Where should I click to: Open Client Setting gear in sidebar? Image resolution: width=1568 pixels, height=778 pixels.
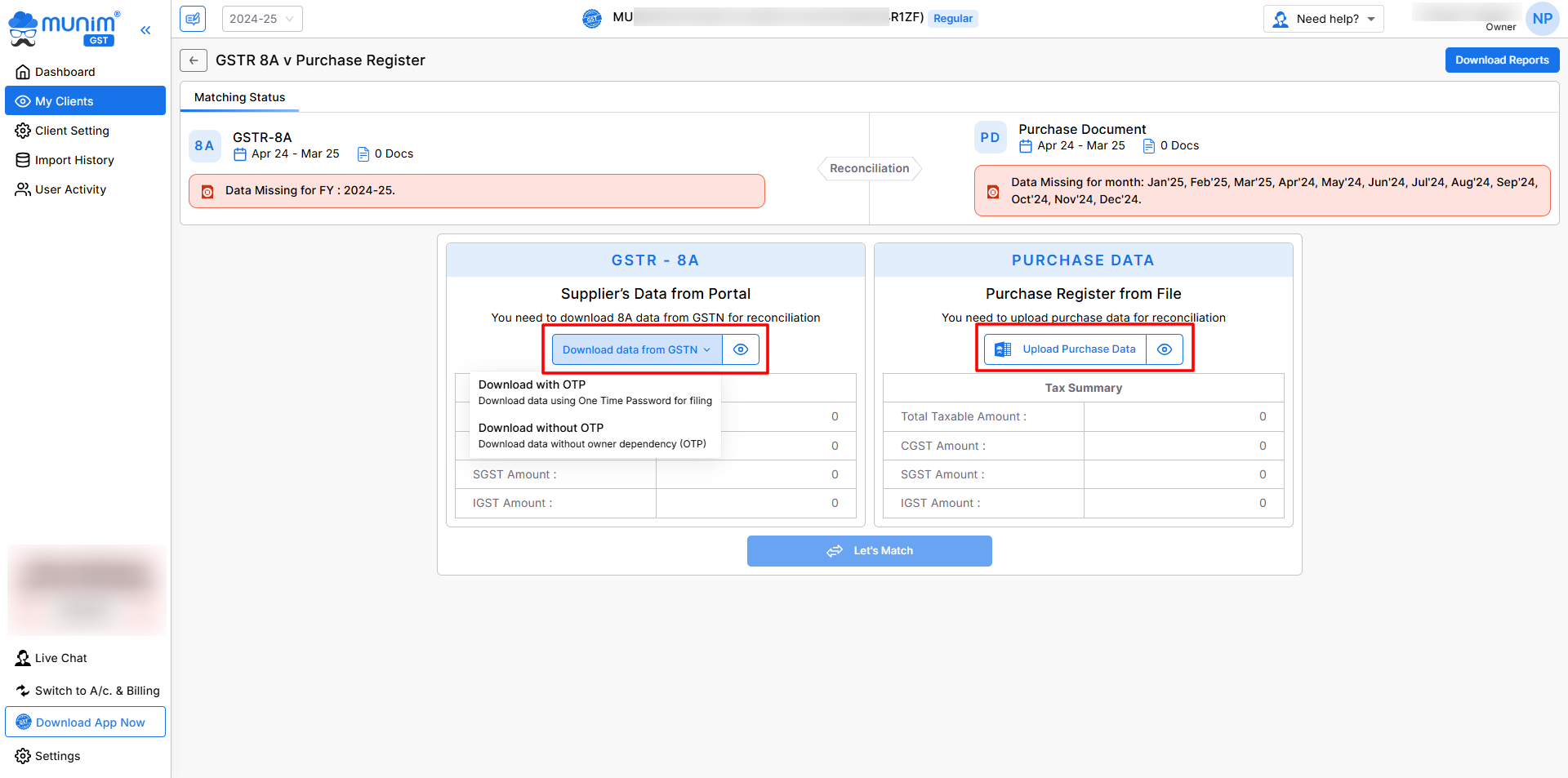pyautogui.click(x=71, y=131)
